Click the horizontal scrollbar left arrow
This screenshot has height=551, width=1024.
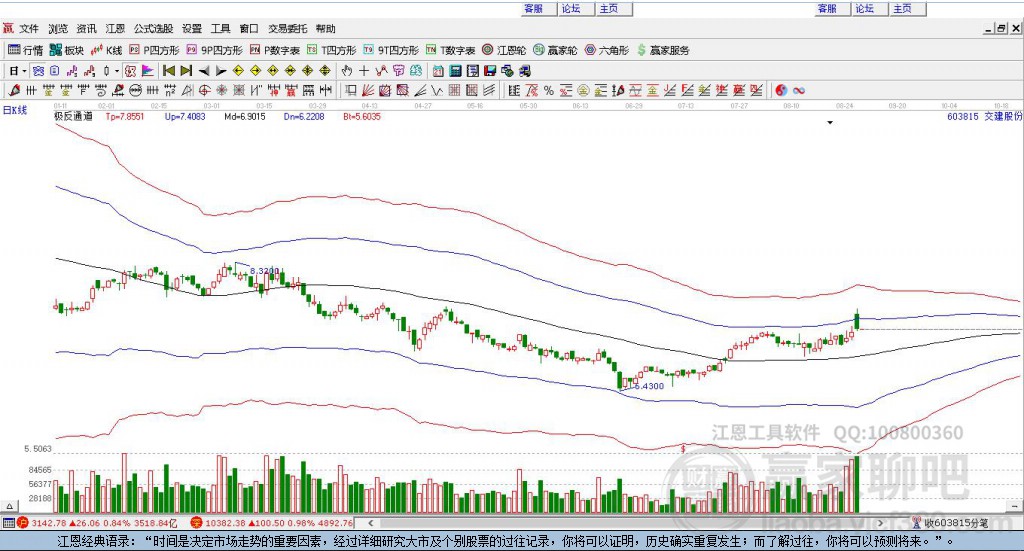(370, 523)
